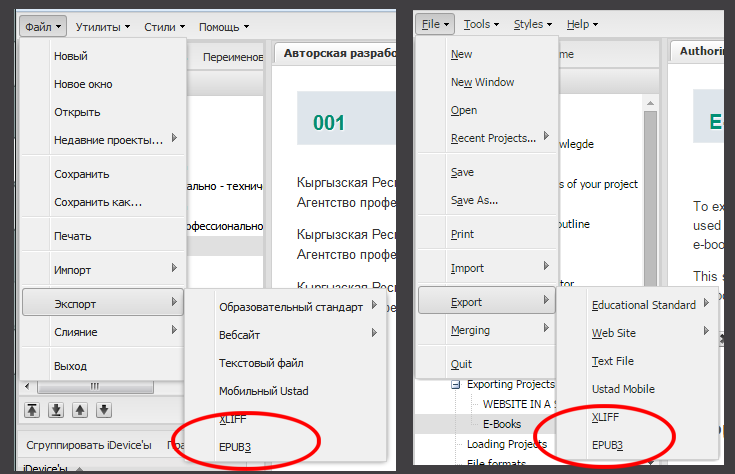The height and width of the screenshot is (474, 735).
Task: Click Сгруппировать iDevice'ы button
Action: click(x=89, y=445)
